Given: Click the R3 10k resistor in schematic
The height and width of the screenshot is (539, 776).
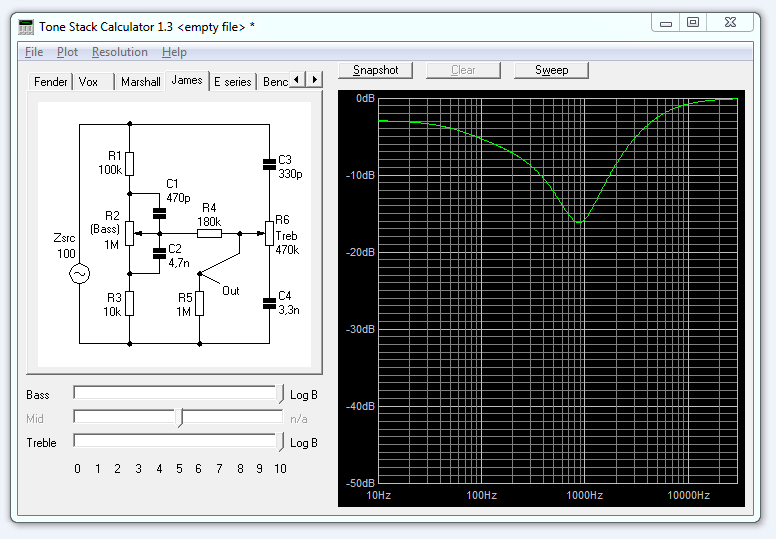Looking at the screenshot, I should (129, 303).
